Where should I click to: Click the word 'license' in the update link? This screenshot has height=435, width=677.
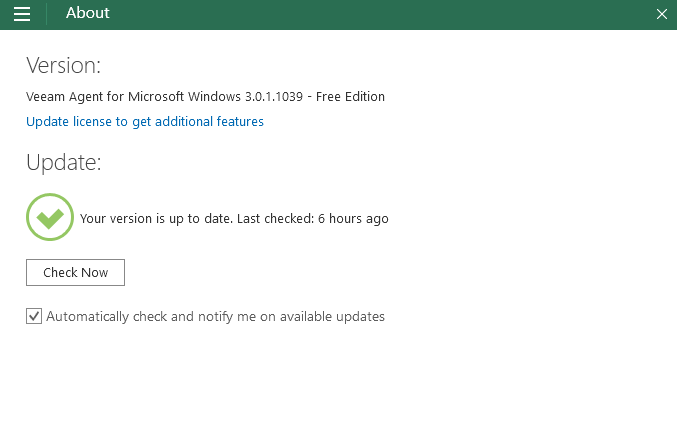pos(93,122)
